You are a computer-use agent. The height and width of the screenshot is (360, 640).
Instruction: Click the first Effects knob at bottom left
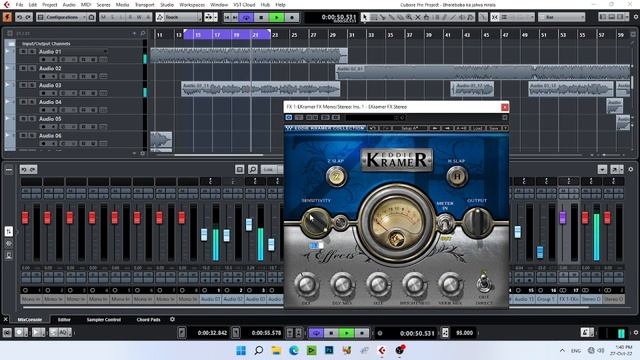(x=306, y=285)
